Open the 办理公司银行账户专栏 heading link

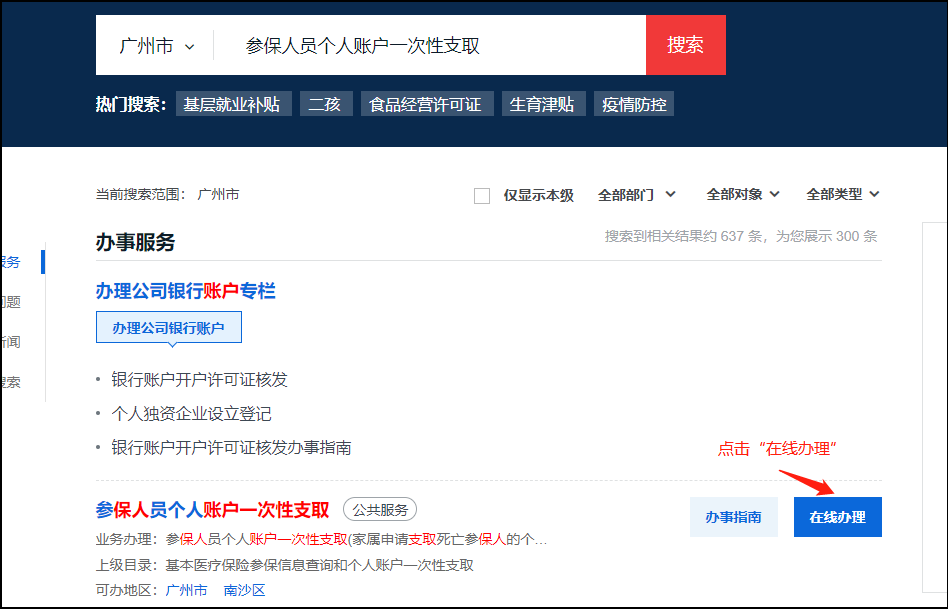(185, 291)
